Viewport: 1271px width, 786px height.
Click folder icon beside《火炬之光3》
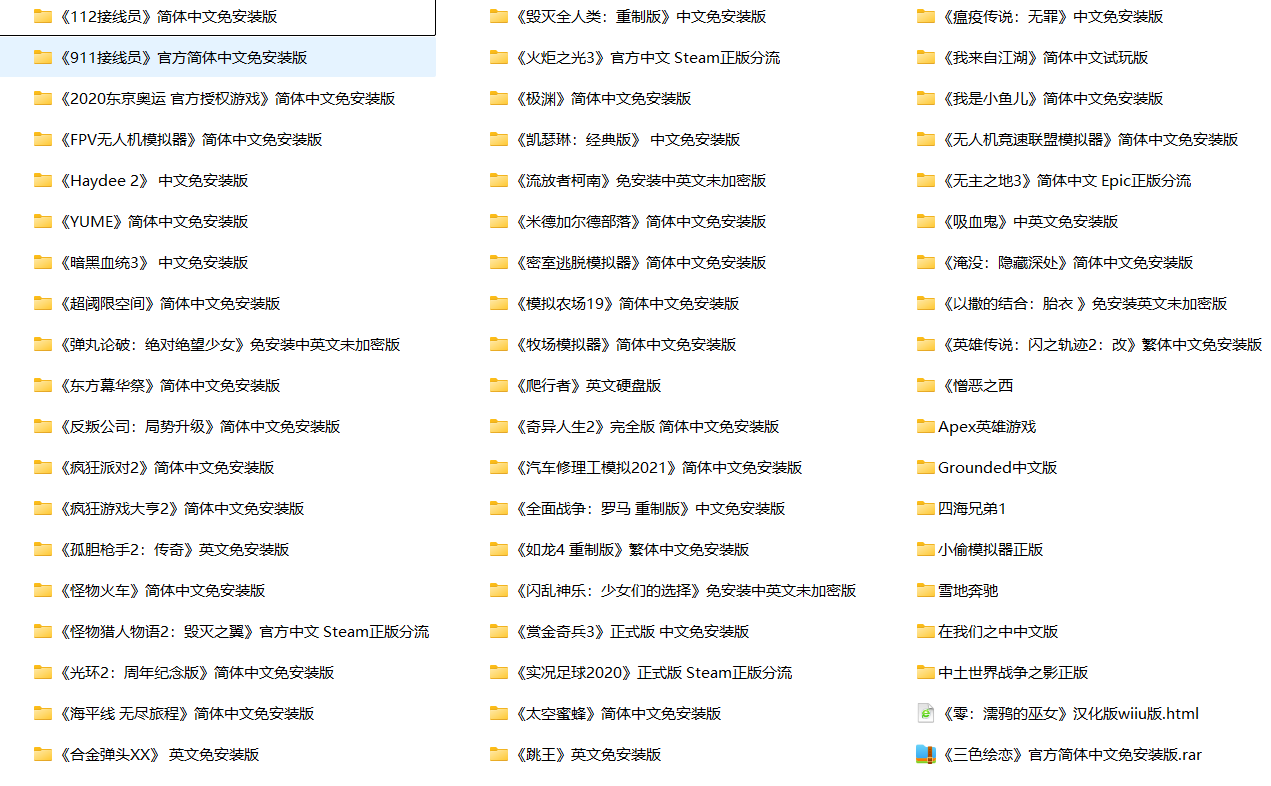pos(499,57)
